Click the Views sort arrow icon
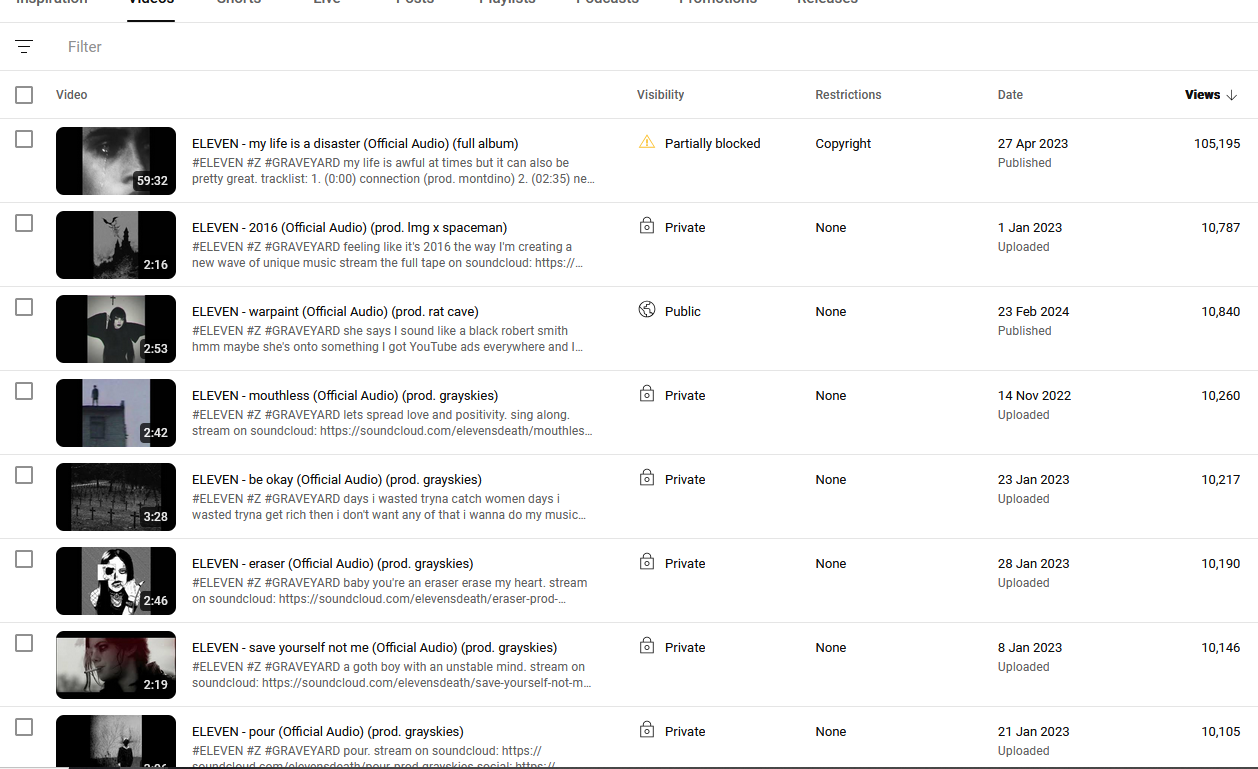 pyautogui.click(x=1231, y=95)
